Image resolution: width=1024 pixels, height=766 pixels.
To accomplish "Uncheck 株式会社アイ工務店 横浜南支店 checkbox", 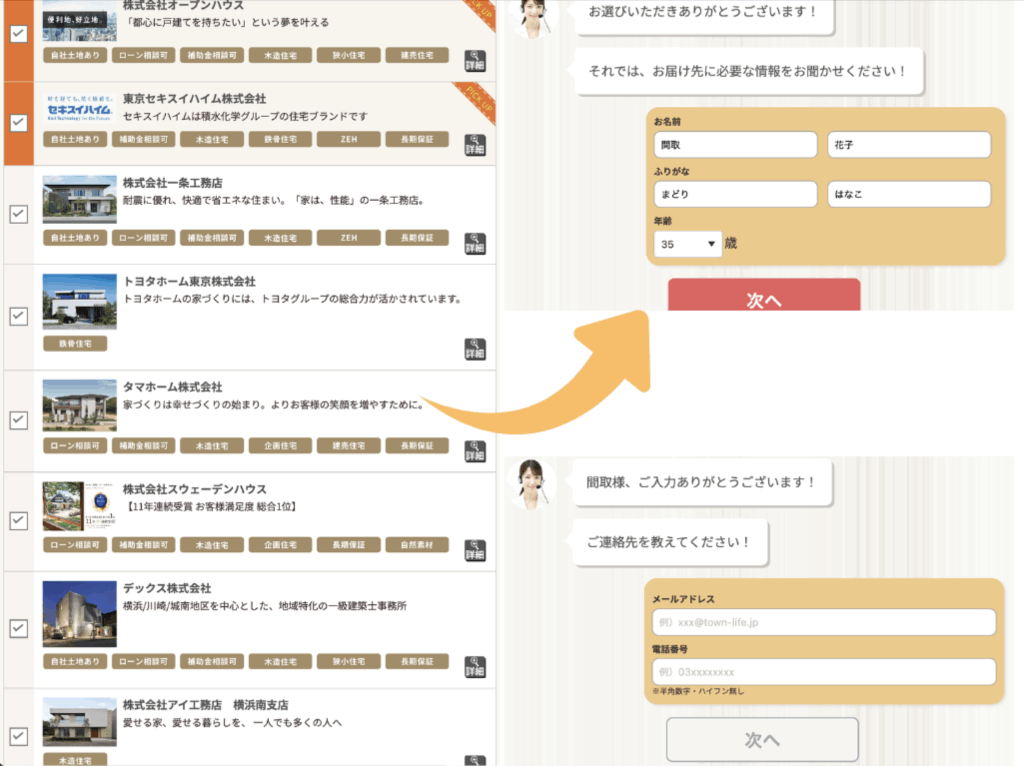I will (19, 736).
